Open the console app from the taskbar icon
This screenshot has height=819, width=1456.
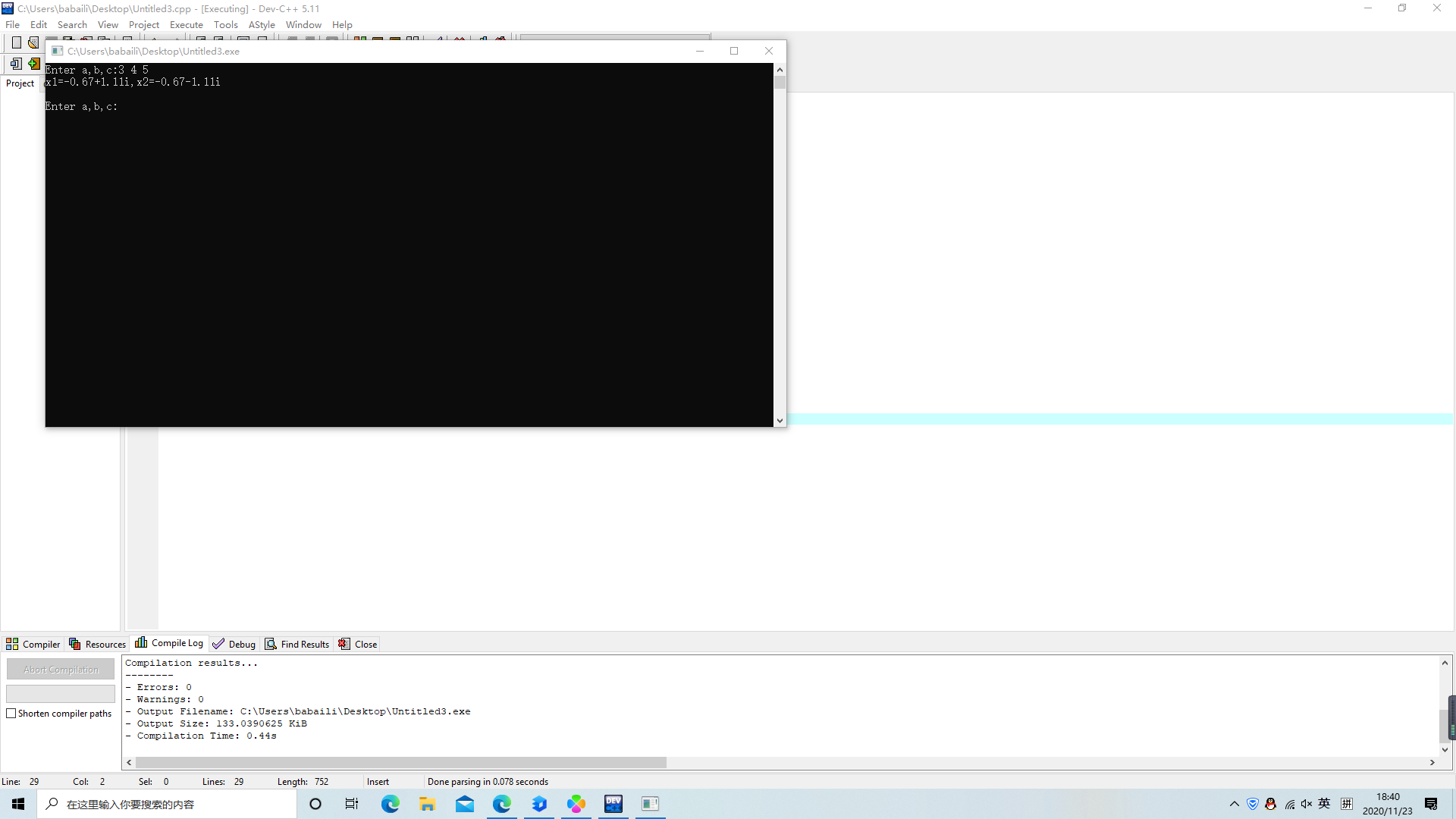click(x=651, y=804)
